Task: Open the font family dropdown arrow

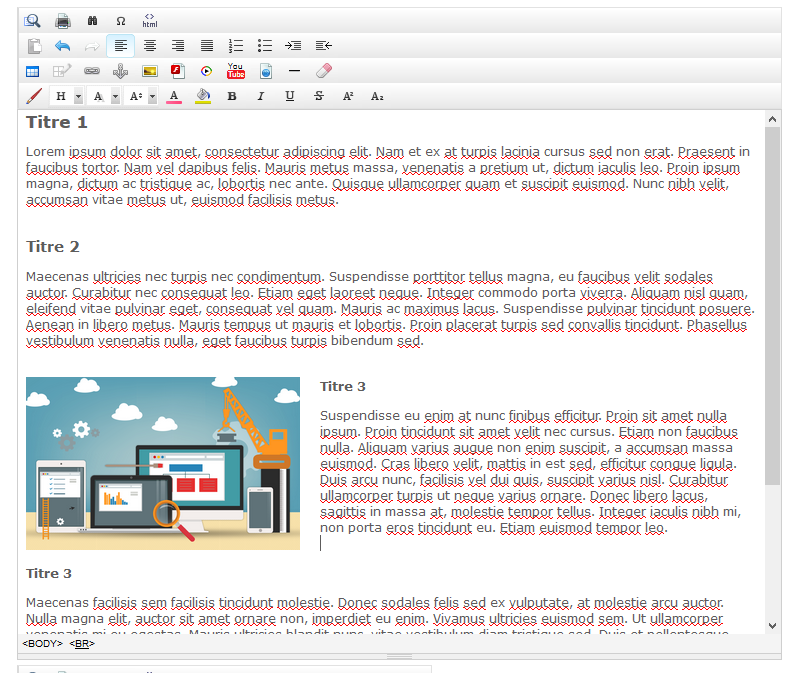Action: 116,96
